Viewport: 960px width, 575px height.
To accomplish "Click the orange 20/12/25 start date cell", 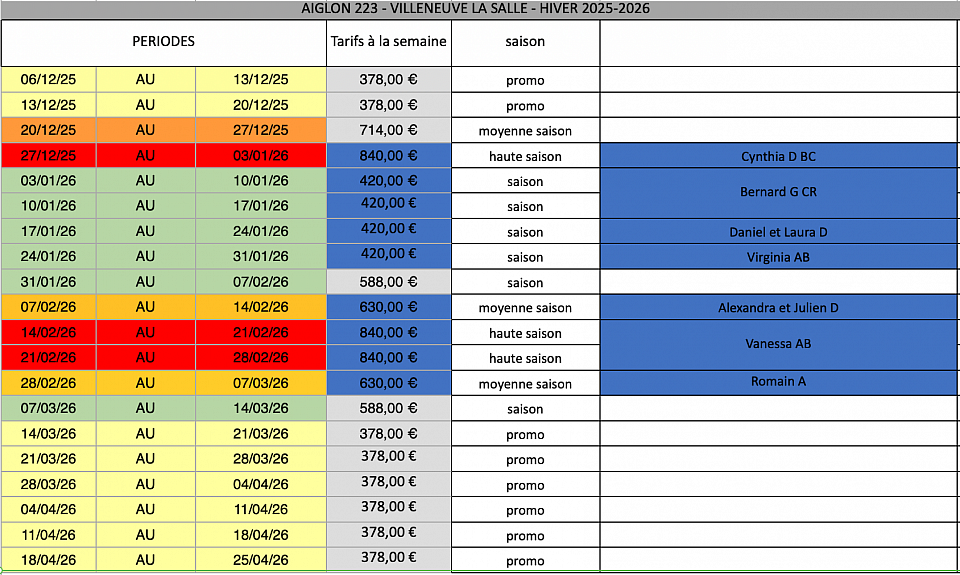I will pyautogui.click(x=48, y=130).
